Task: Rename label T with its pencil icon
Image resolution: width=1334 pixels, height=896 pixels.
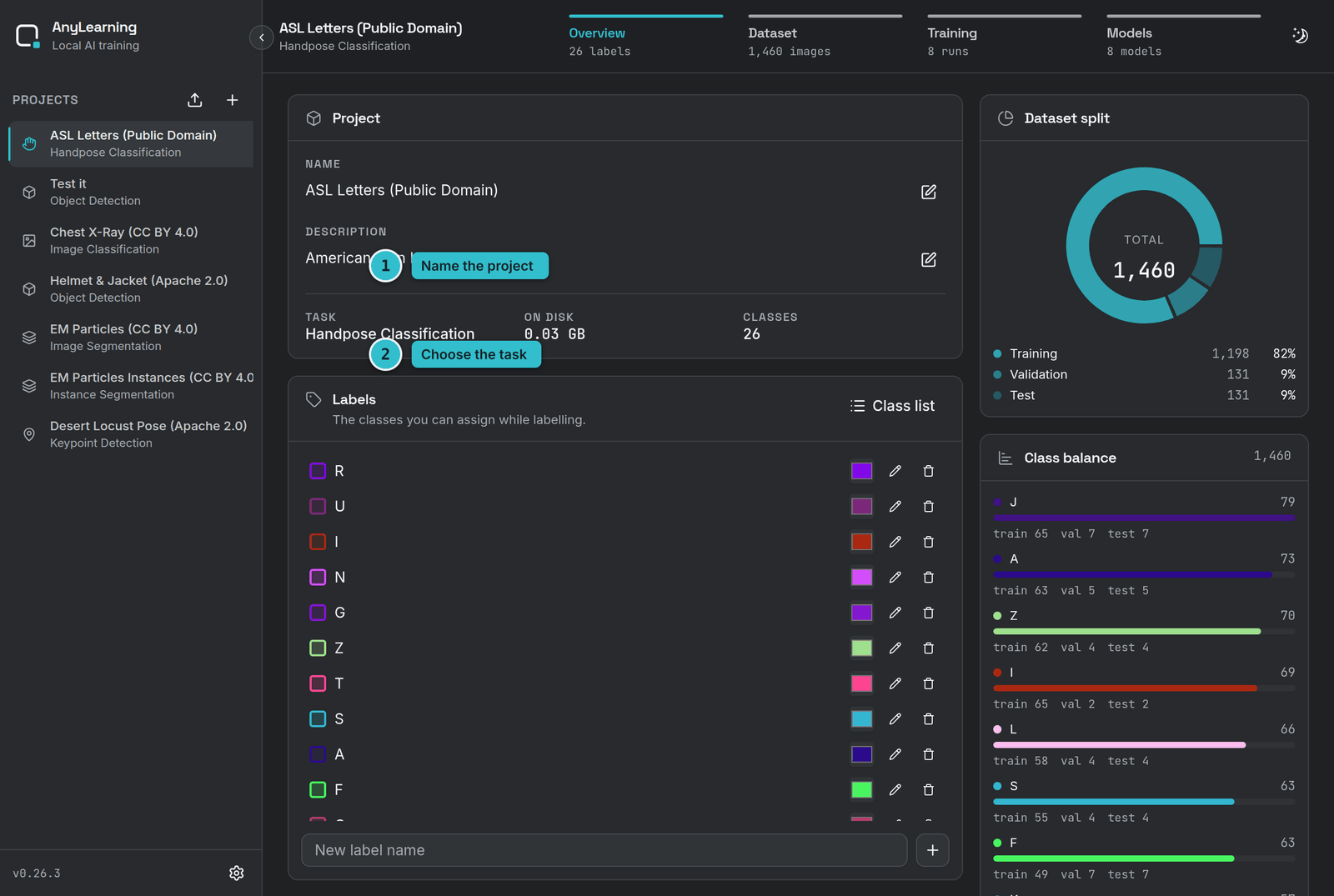Action: (895, 683)
